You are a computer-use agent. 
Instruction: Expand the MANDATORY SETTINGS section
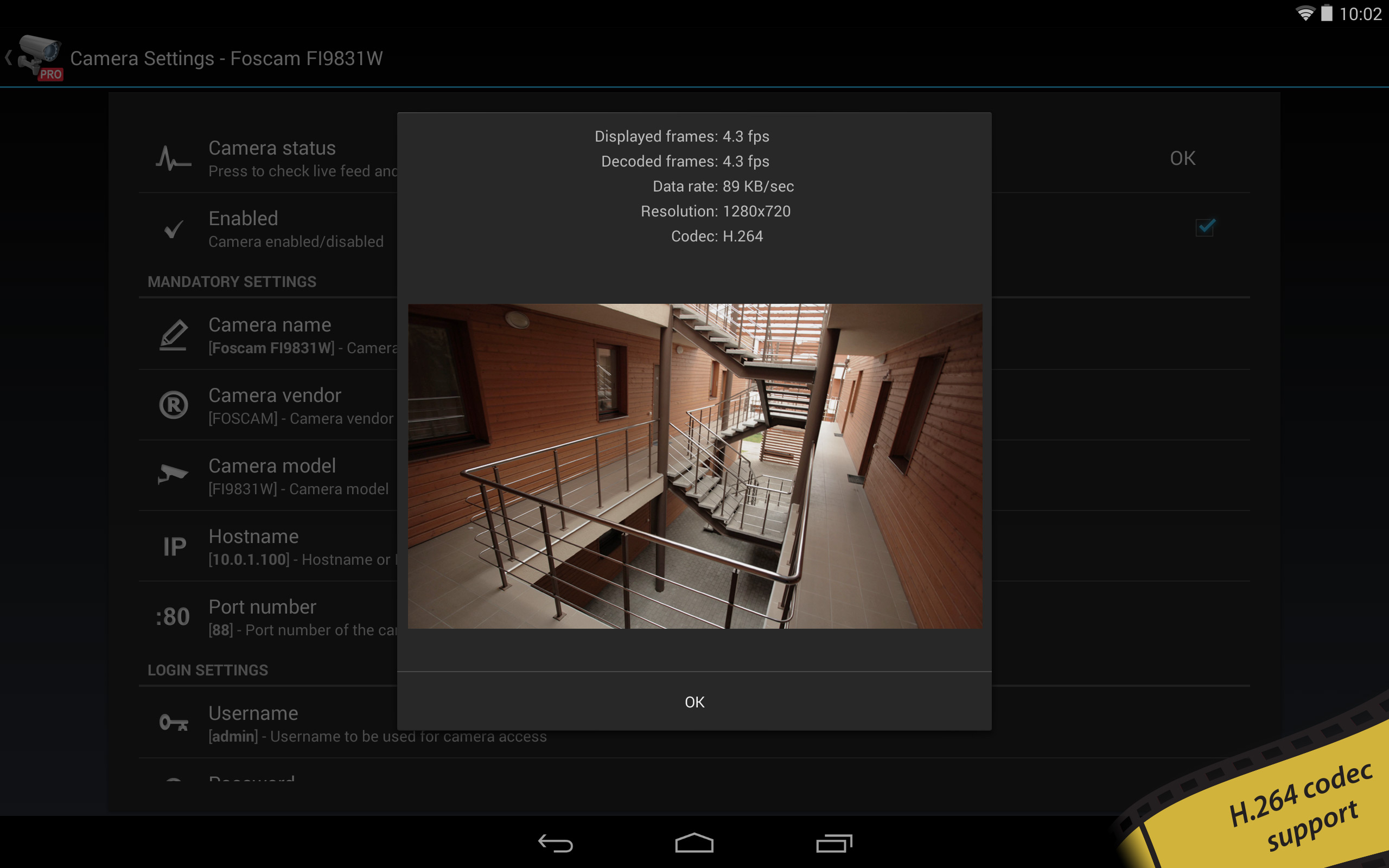[232, 282]
